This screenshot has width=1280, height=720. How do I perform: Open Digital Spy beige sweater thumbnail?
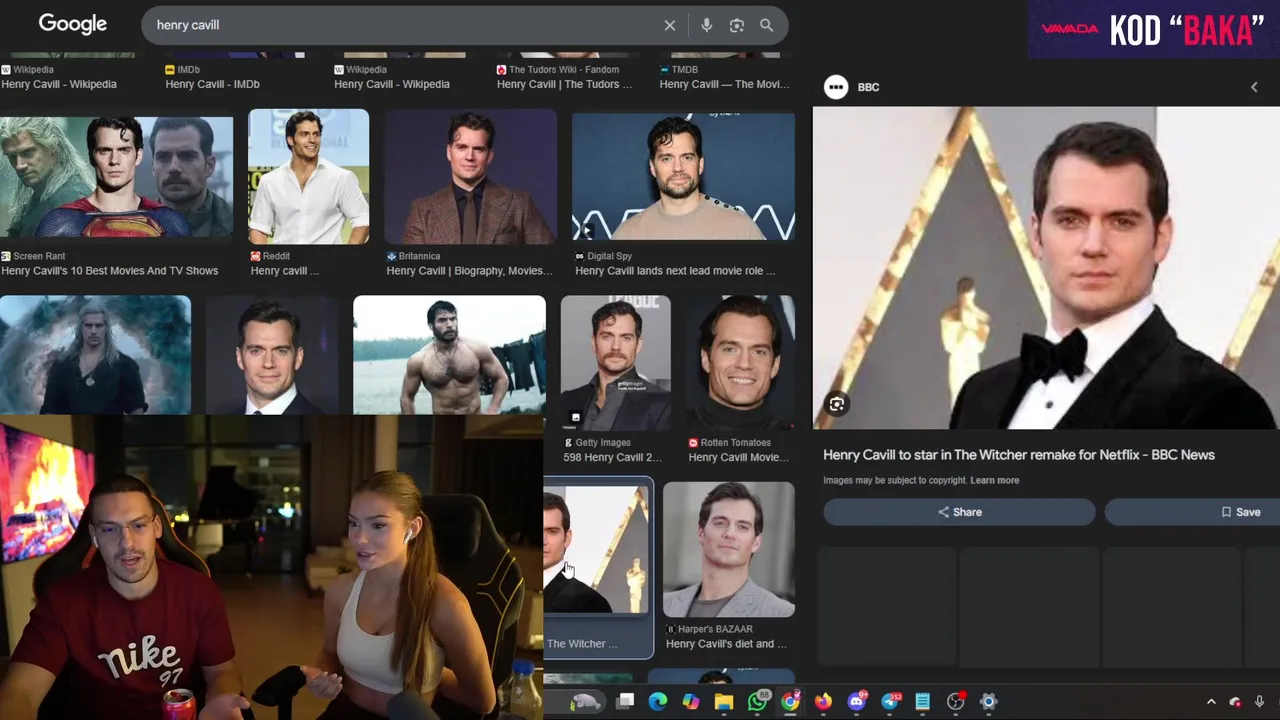click(683, 176)
